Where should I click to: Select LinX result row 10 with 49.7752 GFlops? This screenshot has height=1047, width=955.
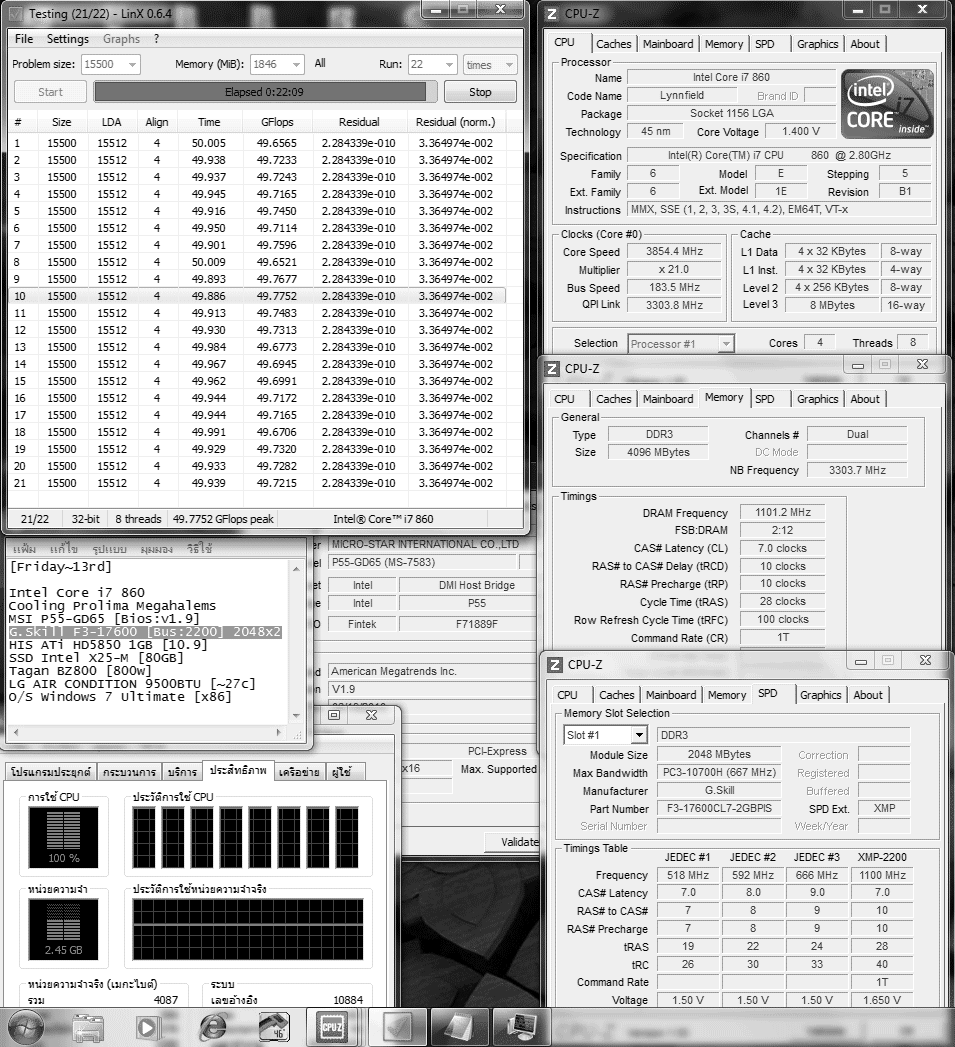[258, 296]
